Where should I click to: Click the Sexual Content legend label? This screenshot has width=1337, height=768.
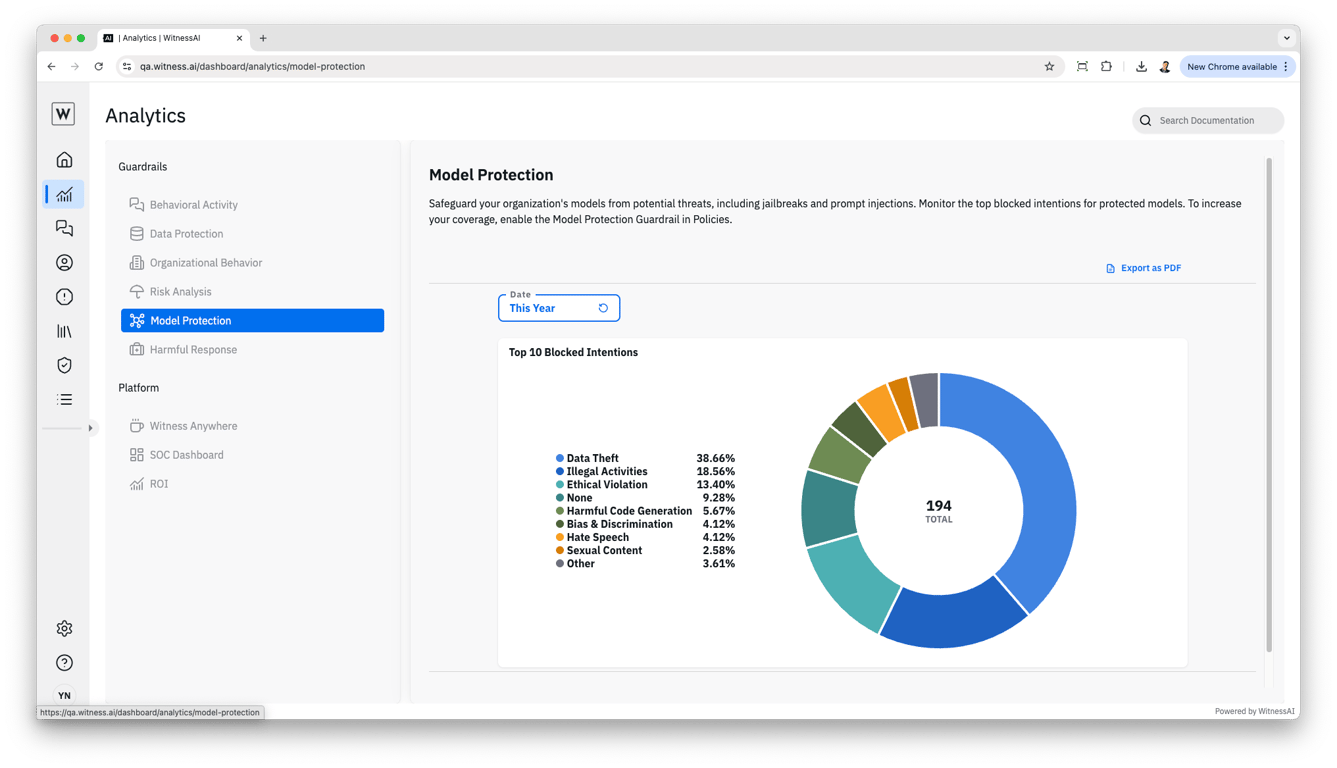(604, 550)
